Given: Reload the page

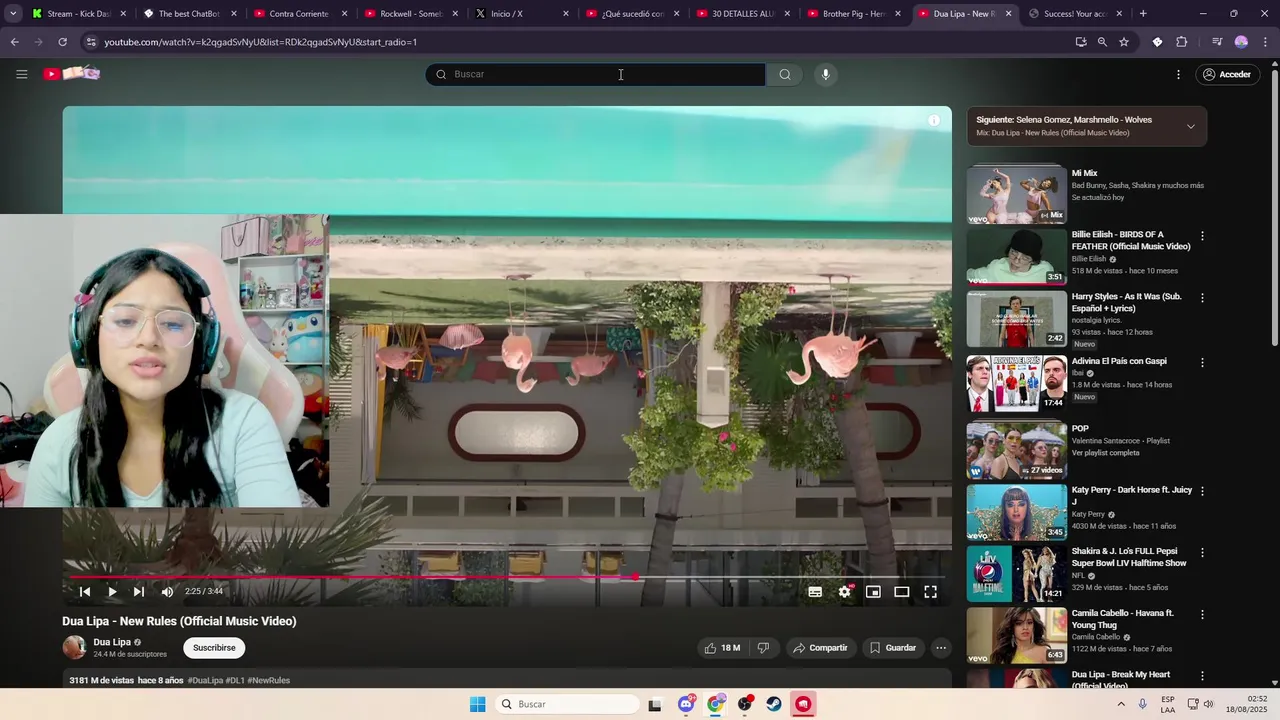Looking at the screenshot, I should click(x=62, y=42).
